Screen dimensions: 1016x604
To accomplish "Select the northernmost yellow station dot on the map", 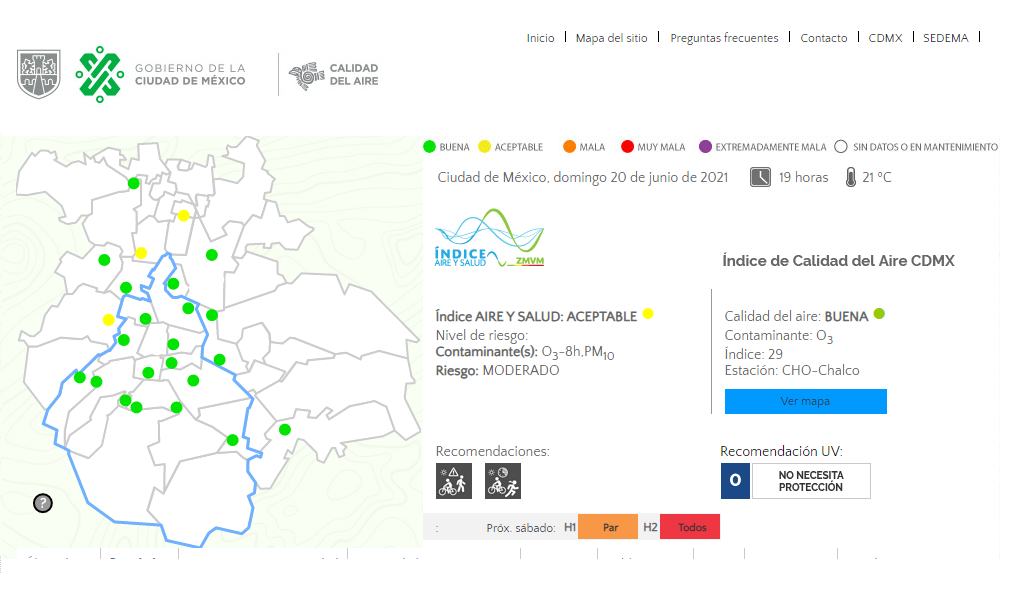I will pos(184,216).
